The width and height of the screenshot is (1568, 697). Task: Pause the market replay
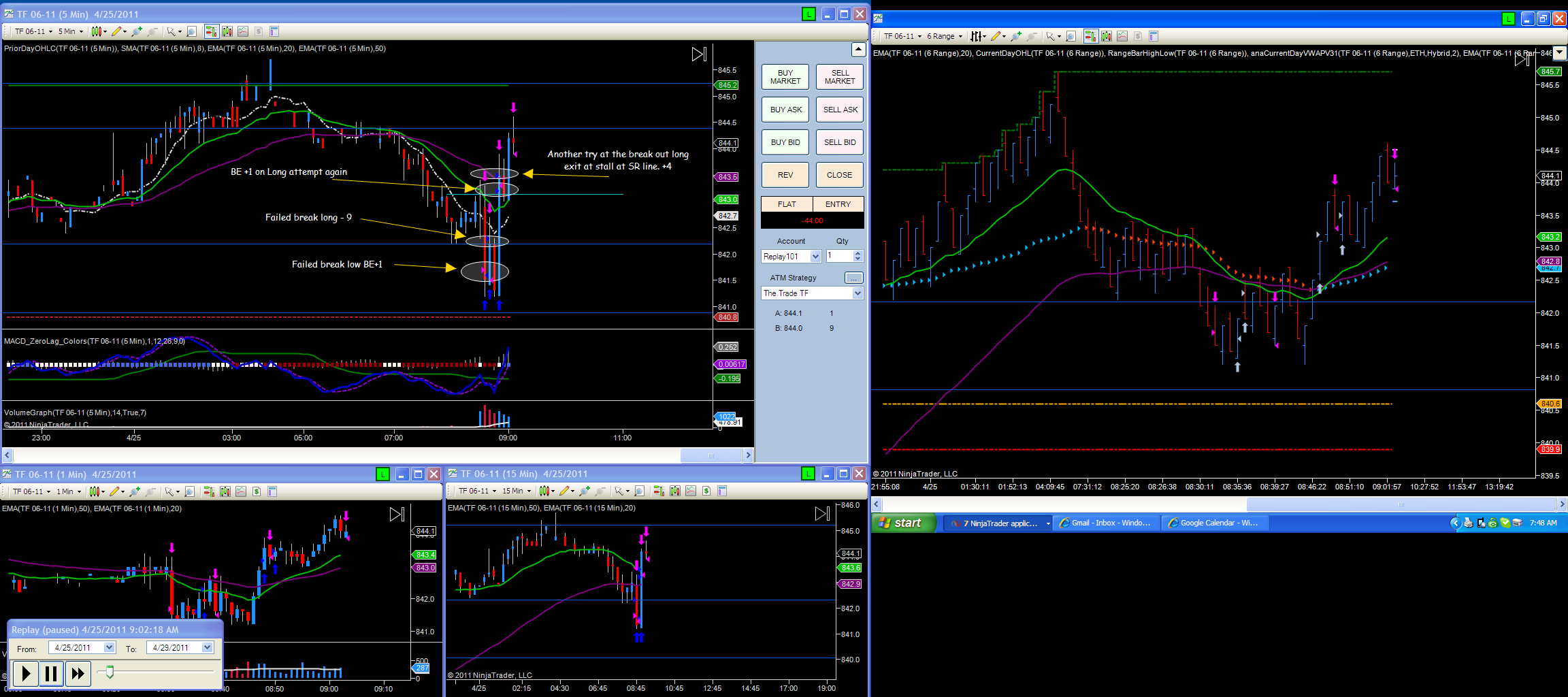(51, 674)
